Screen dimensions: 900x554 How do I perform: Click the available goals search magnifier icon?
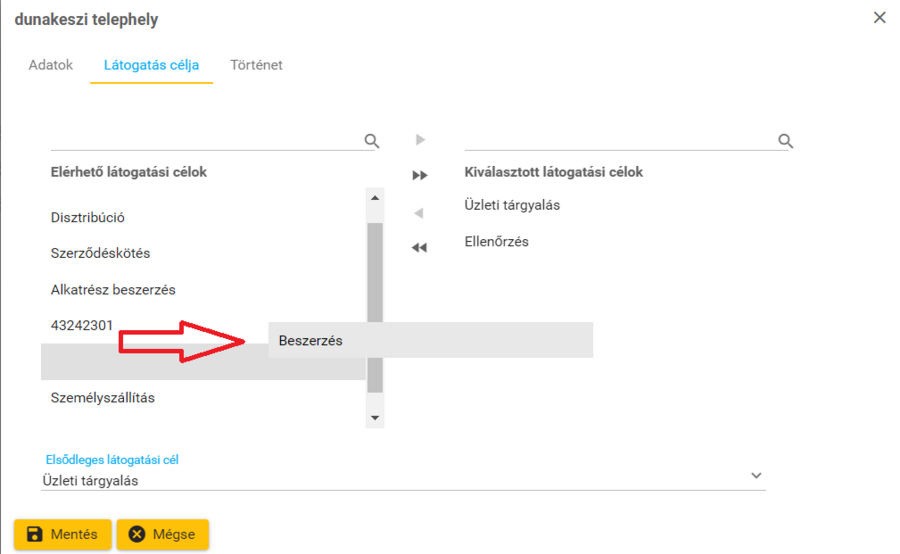(372, 141)
